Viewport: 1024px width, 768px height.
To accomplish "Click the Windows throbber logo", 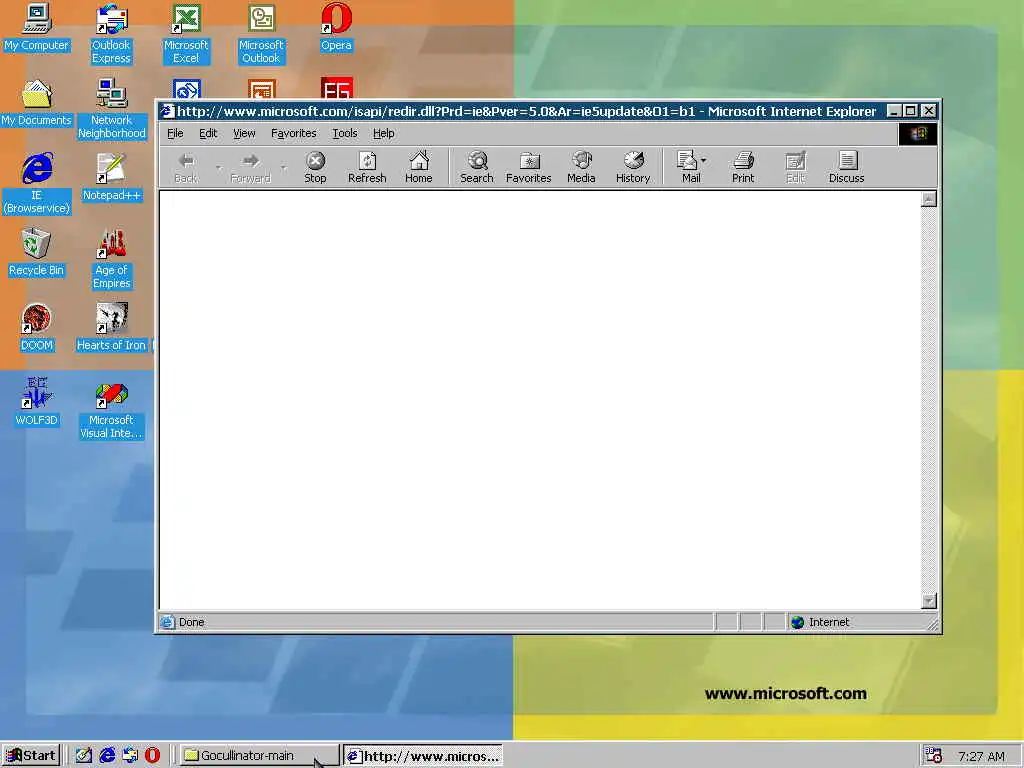I will point(918,134).
